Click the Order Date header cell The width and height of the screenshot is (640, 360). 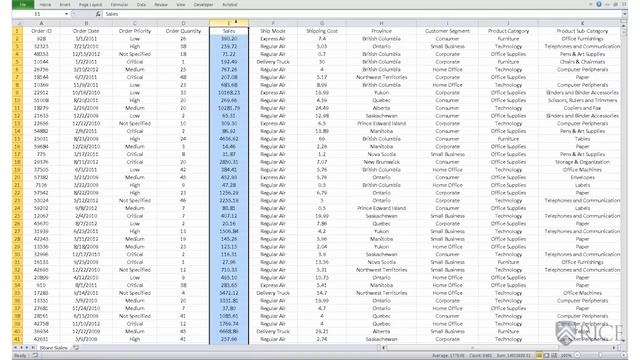(86, 31)
